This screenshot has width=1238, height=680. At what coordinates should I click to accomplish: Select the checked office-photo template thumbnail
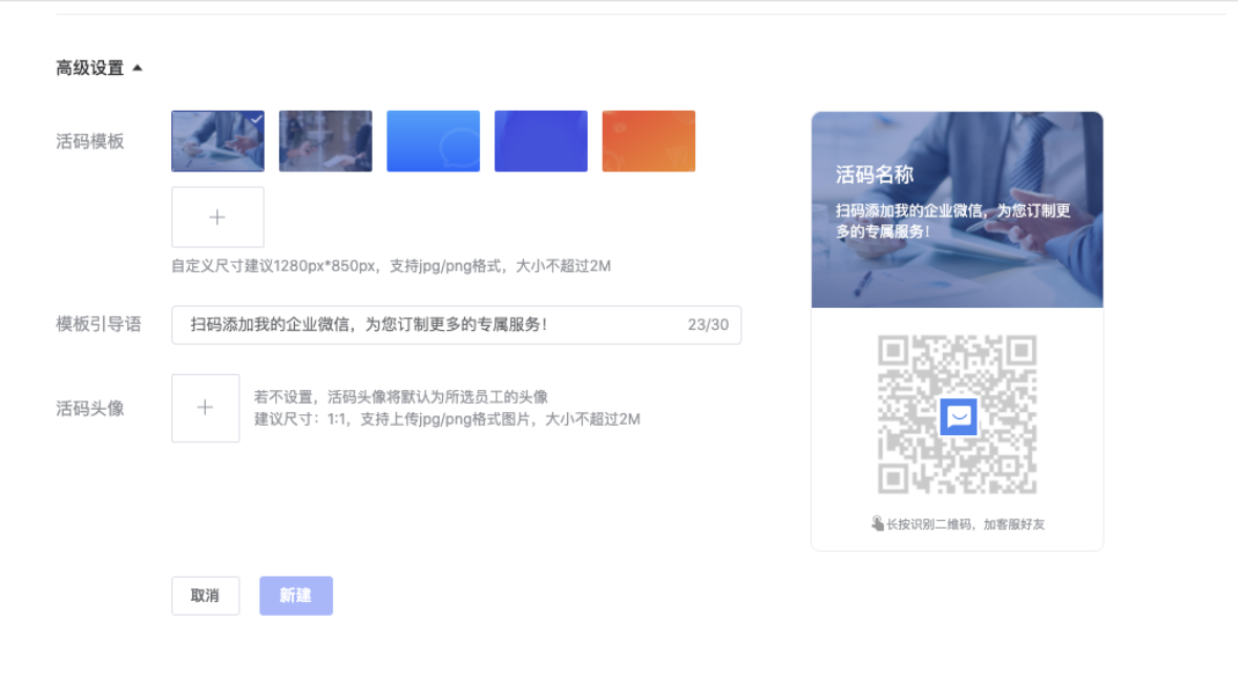[x=218, y=141]
